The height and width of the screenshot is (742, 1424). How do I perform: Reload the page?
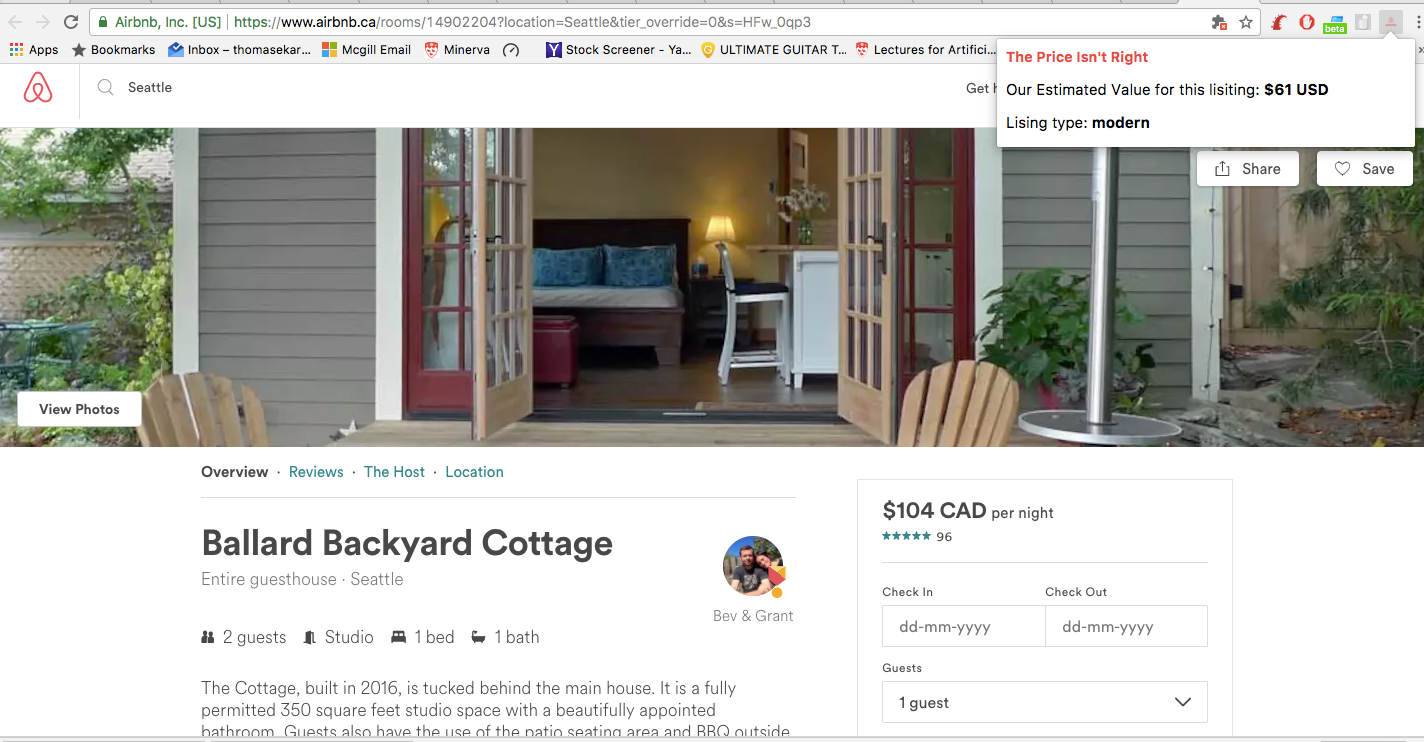[71, 22]
